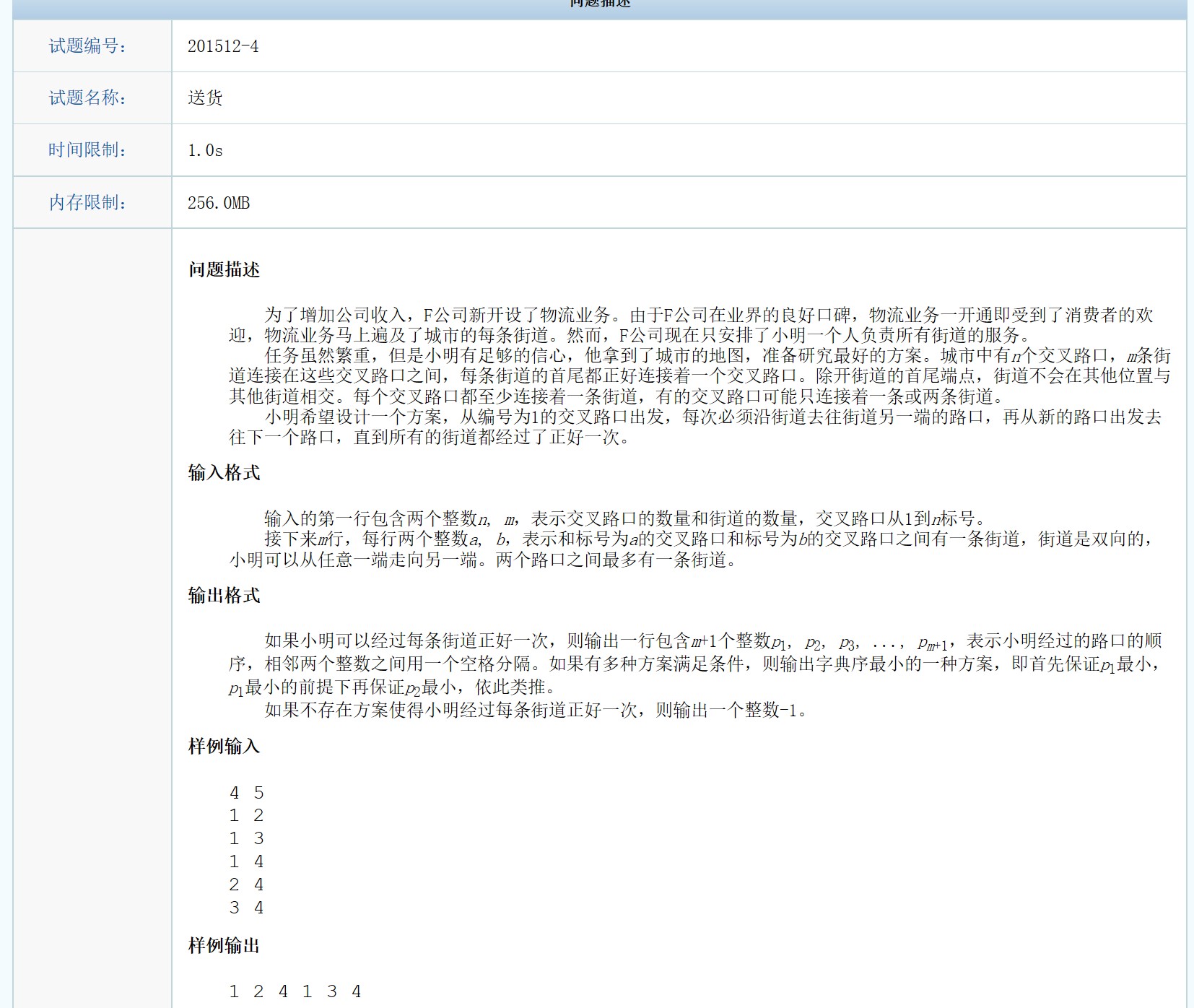Screen dimensions: 1194x1008
Task: Click sample input first line "4 5"
Action: coord(247,793)
